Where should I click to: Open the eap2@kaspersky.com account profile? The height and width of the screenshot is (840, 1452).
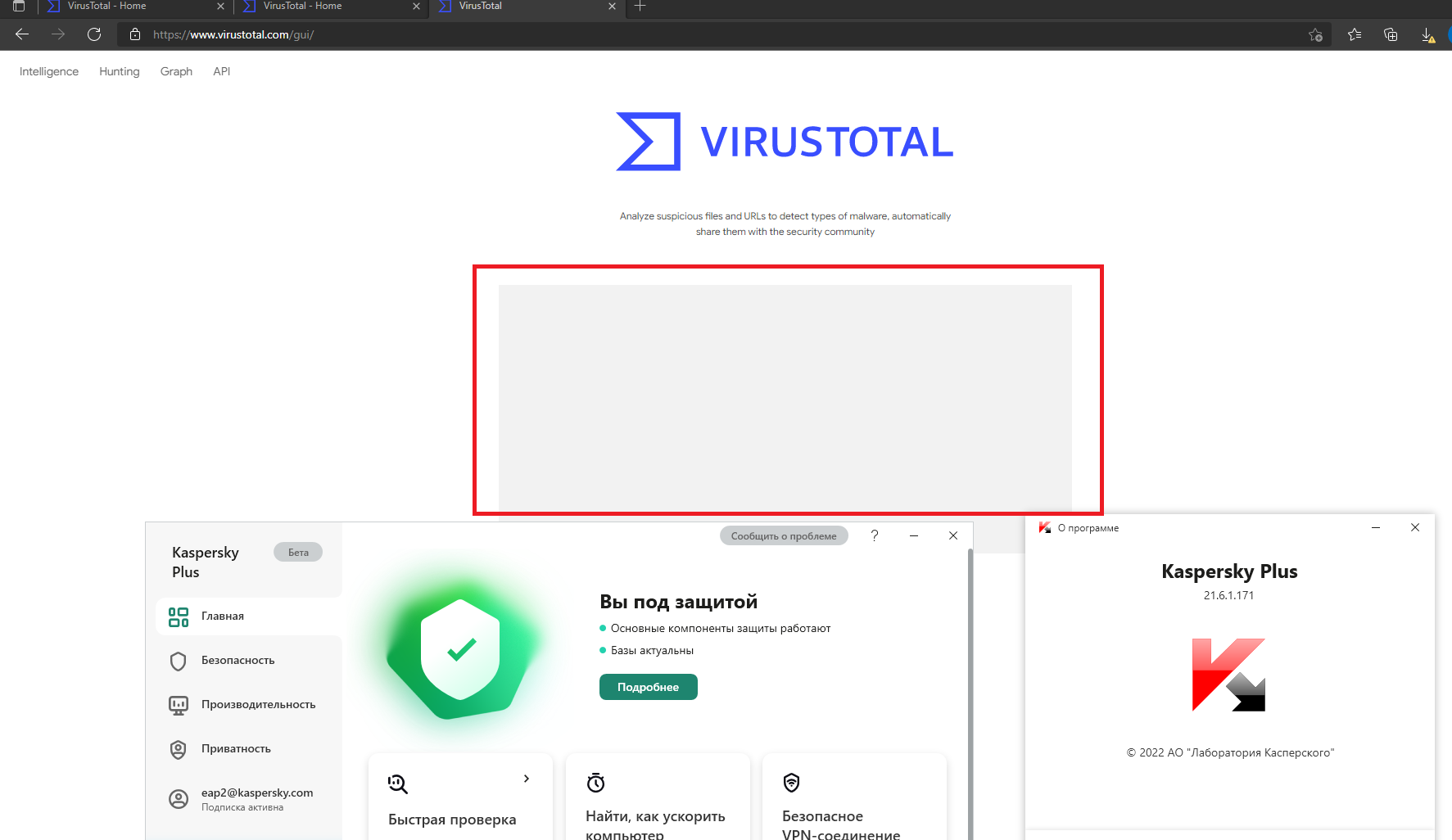(x=256, y=798)
